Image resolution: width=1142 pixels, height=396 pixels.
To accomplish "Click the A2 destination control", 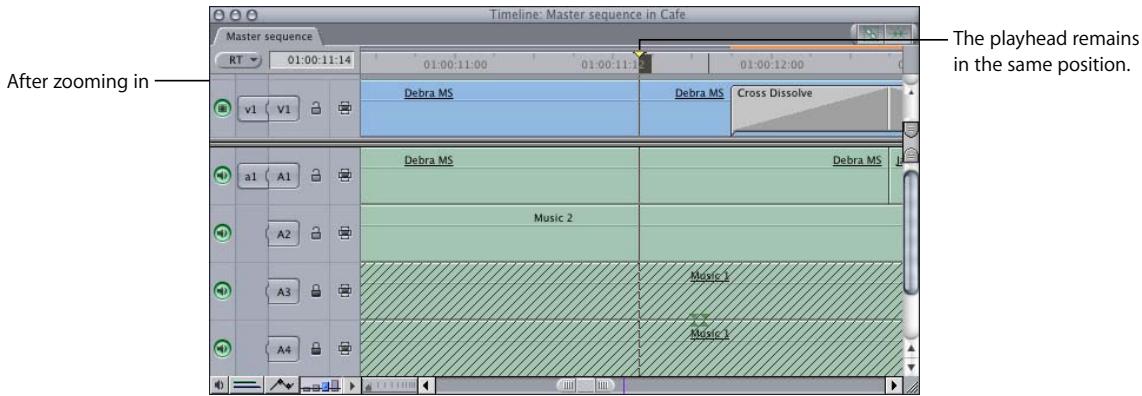I will click(x=284, y=233).
